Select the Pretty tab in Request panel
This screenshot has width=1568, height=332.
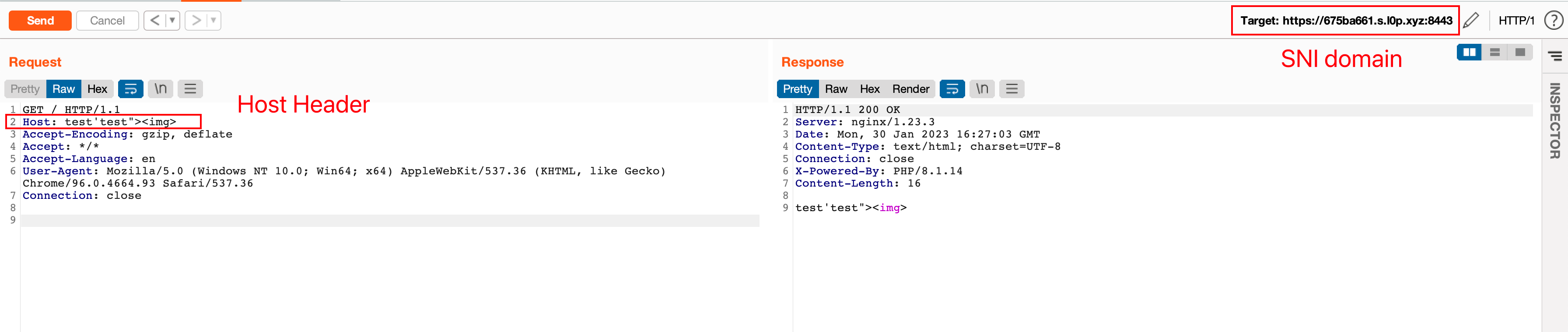coord(25,89)
